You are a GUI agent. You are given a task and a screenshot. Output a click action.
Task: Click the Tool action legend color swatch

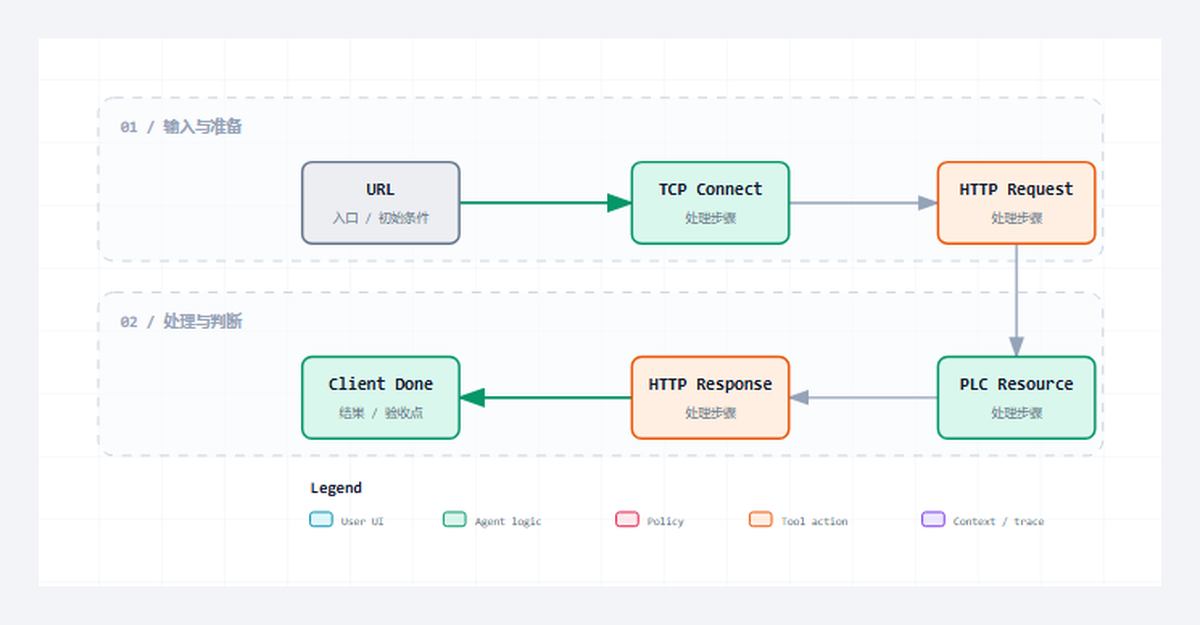click(761, 520)
